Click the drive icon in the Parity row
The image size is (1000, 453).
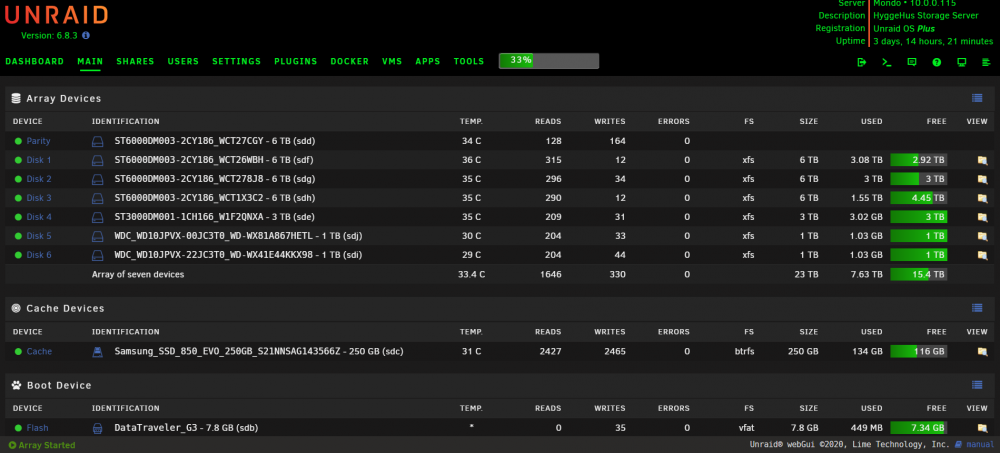pos(98,141)
